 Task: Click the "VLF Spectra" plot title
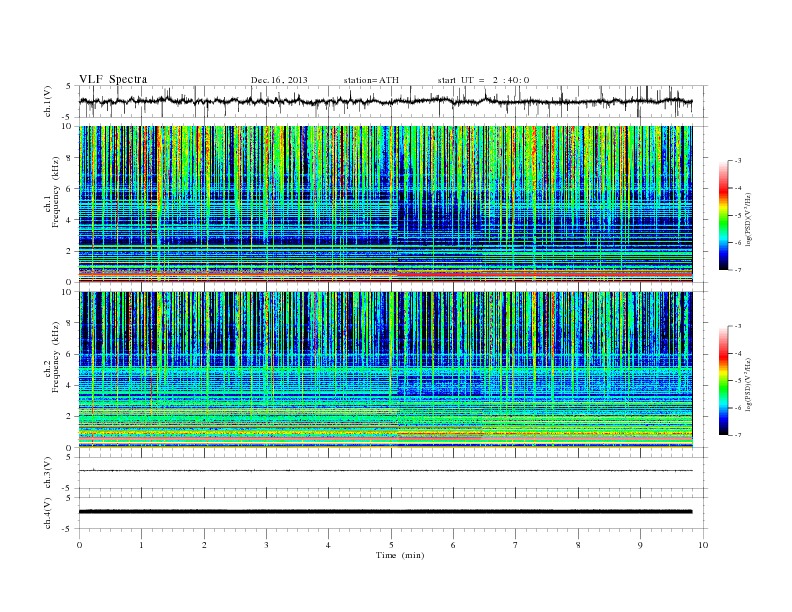coord(113,79)
